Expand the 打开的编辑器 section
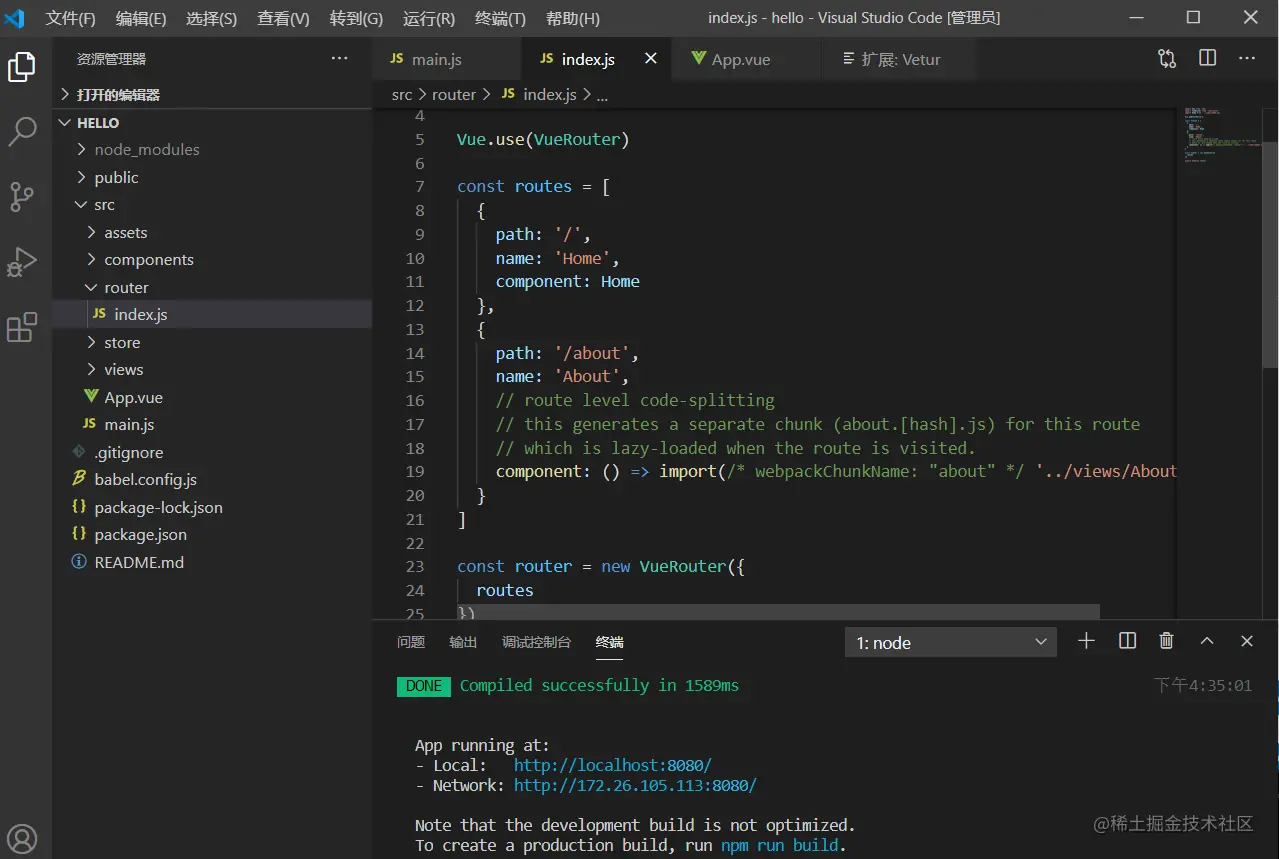1279x859 pixels. 212,95
